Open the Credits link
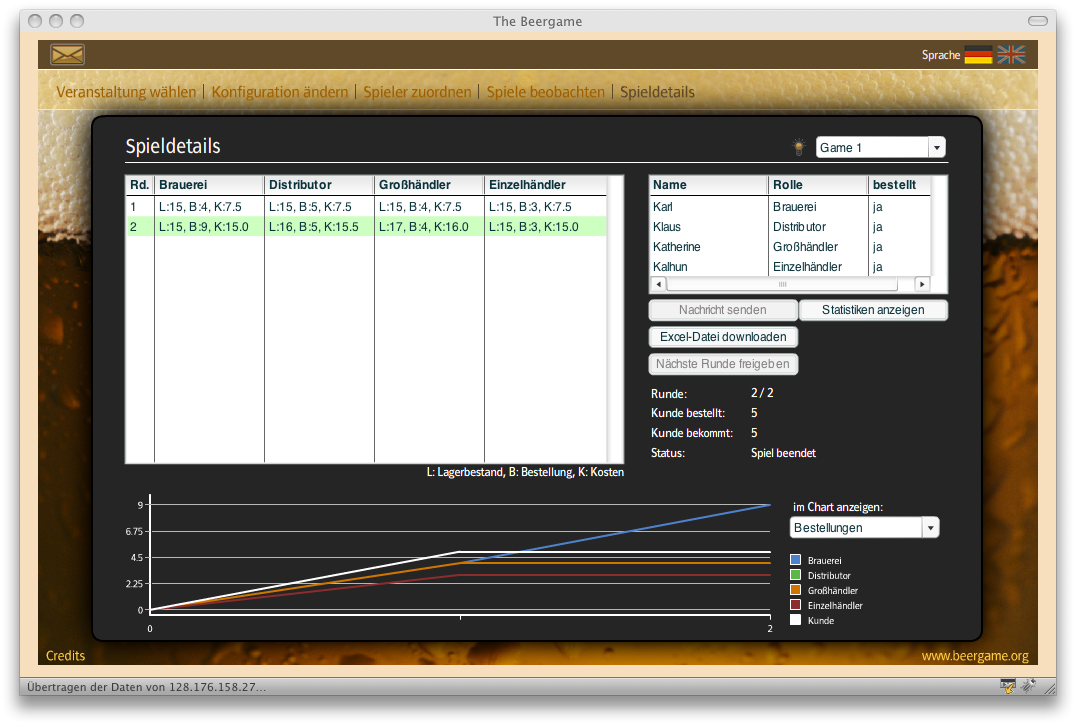This screenshot has height=725, width=1076. pos(65,656)
